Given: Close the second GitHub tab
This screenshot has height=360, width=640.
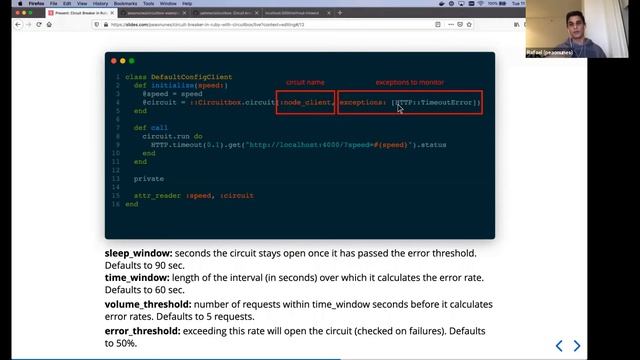Looking at the screenshot, I should [184, 13].
